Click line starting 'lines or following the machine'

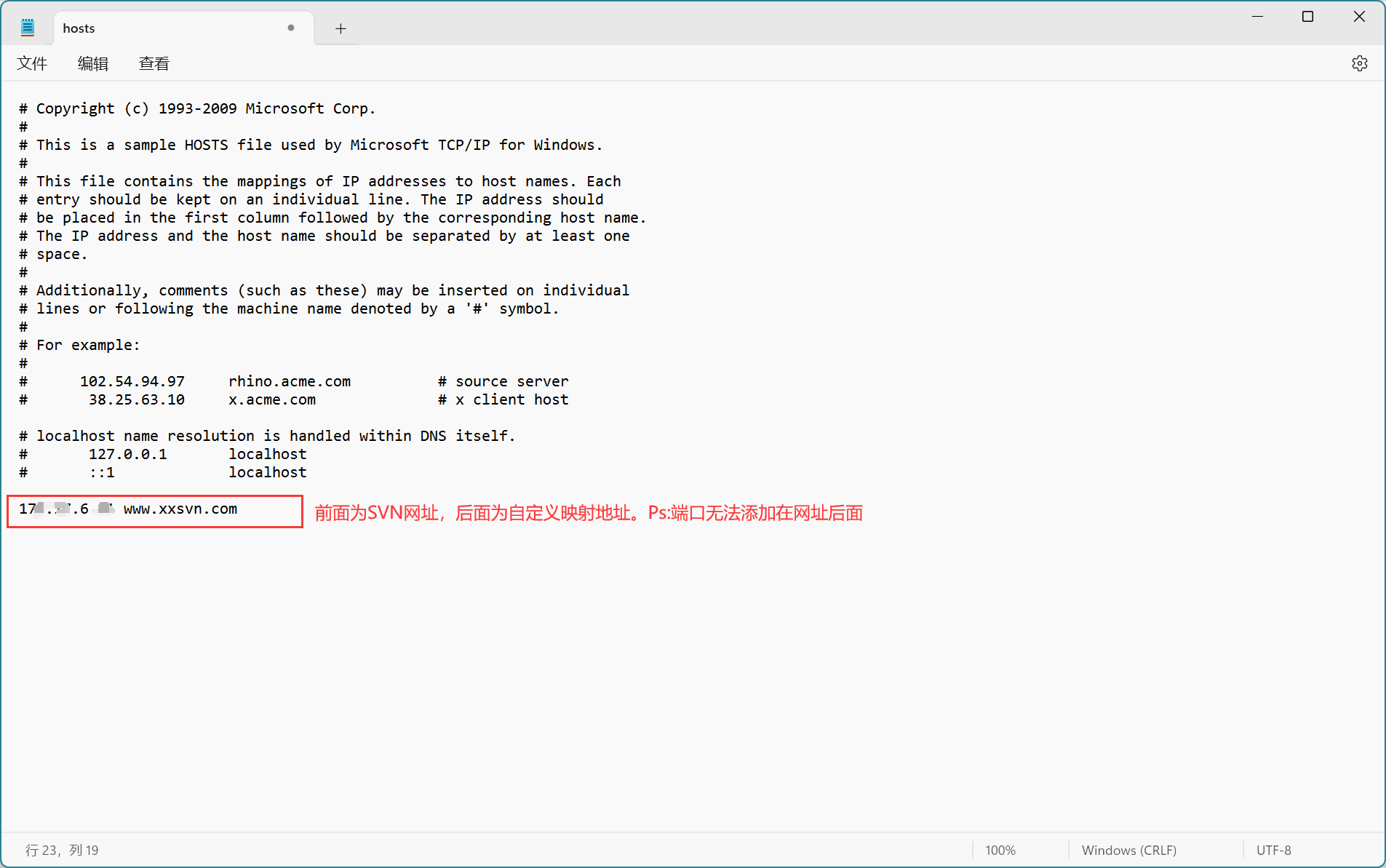pyautogui.click(x=289, y=308)
